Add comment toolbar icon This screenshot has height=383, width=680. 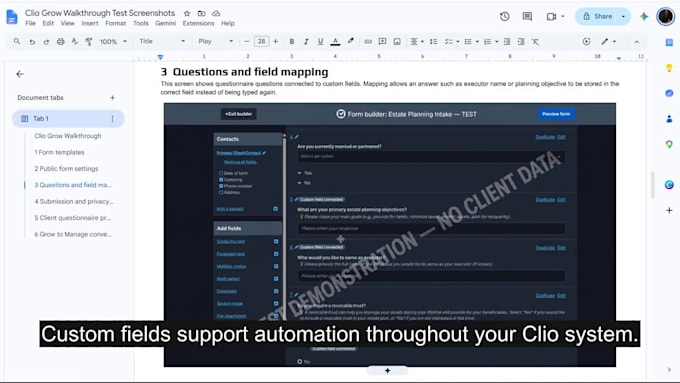382,42
